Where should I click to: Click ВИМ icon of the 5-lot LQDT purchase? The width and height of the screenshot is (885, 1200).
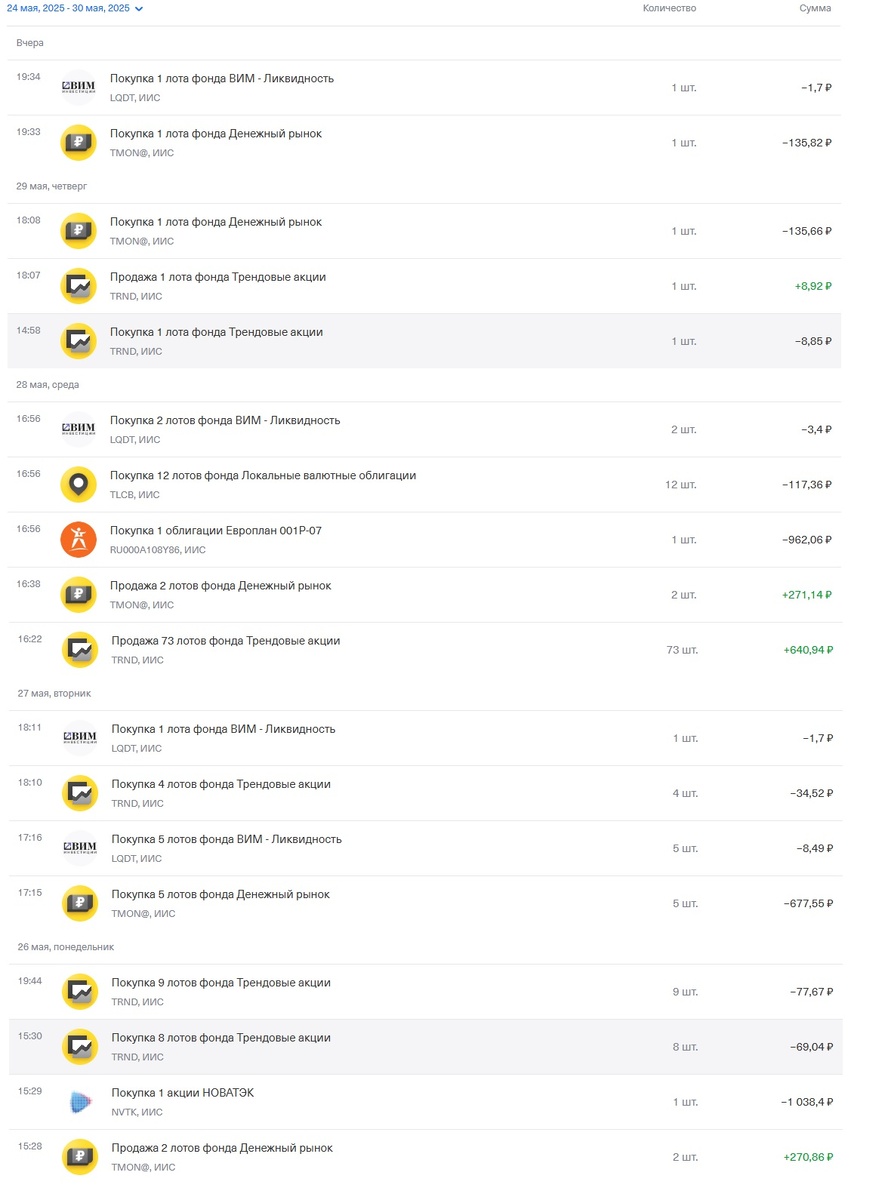point(80,848)
